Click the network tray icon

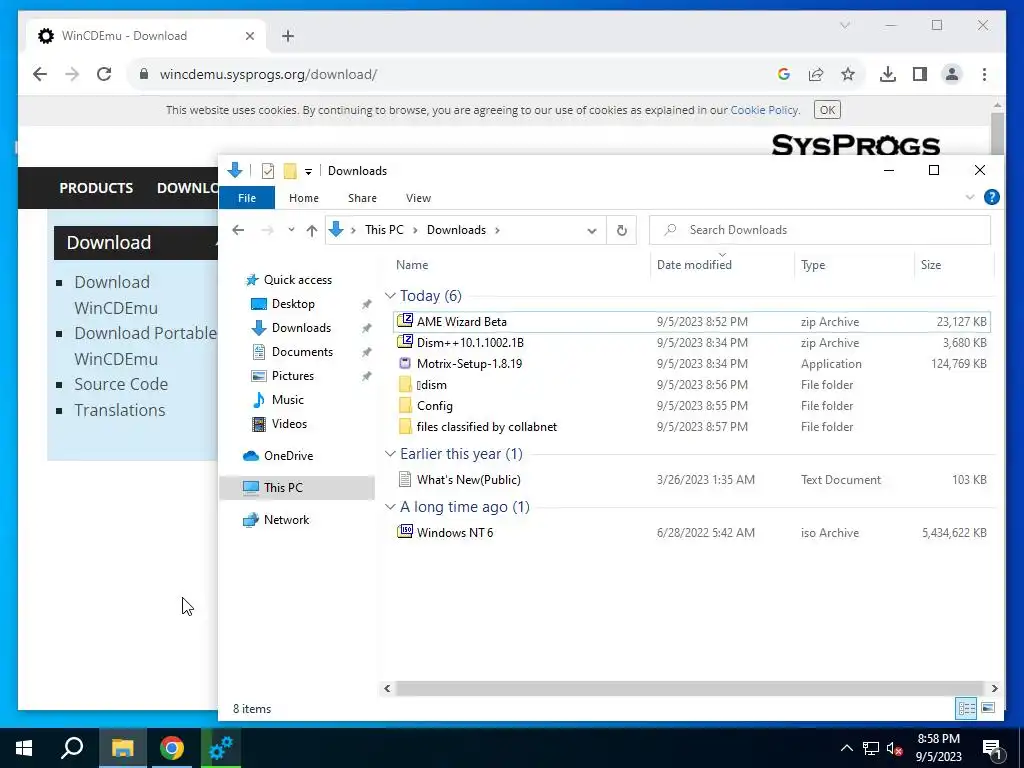coord(871,748)
